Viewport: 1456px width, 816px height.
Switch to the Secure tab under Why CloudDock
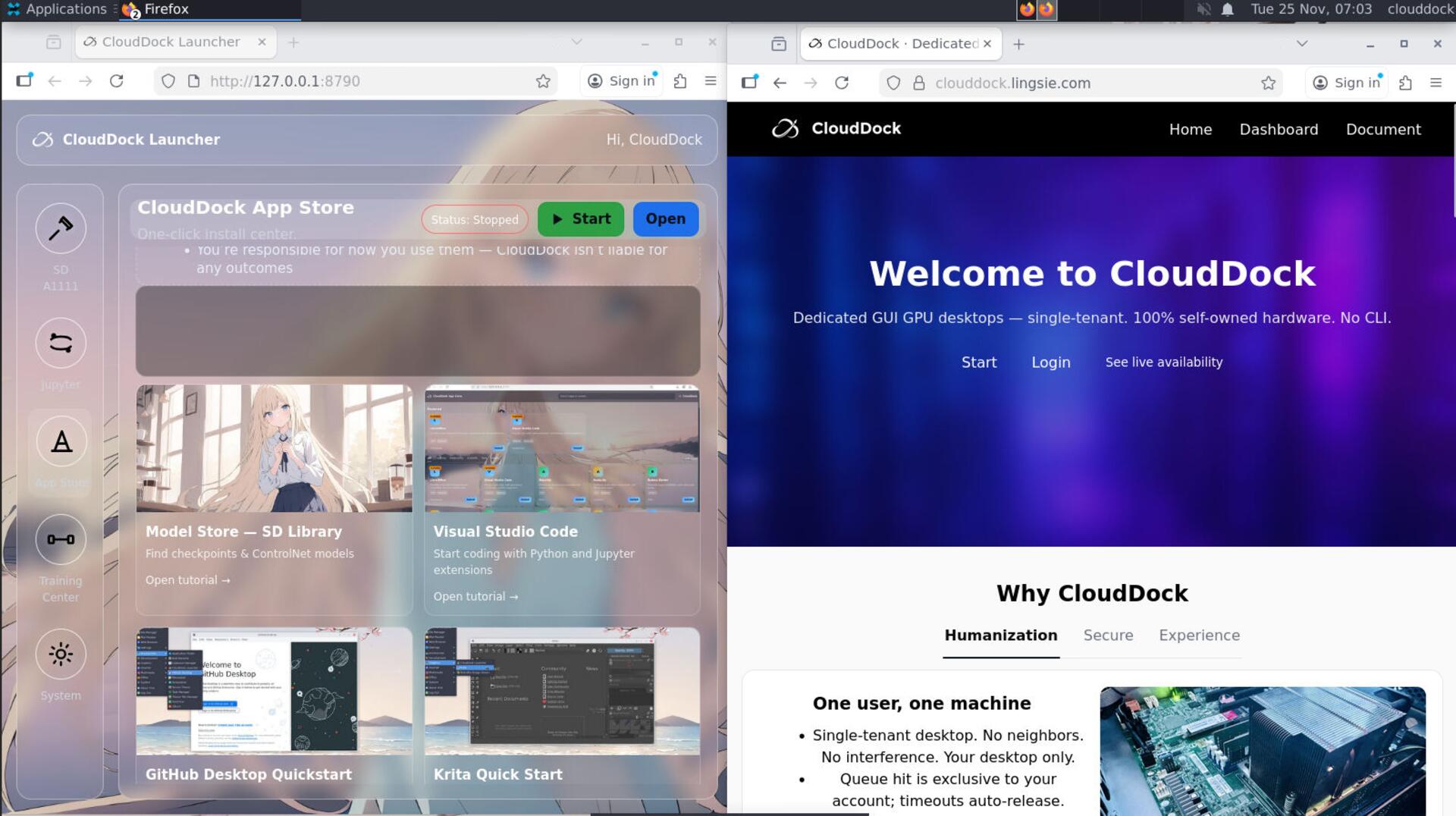1108,636
